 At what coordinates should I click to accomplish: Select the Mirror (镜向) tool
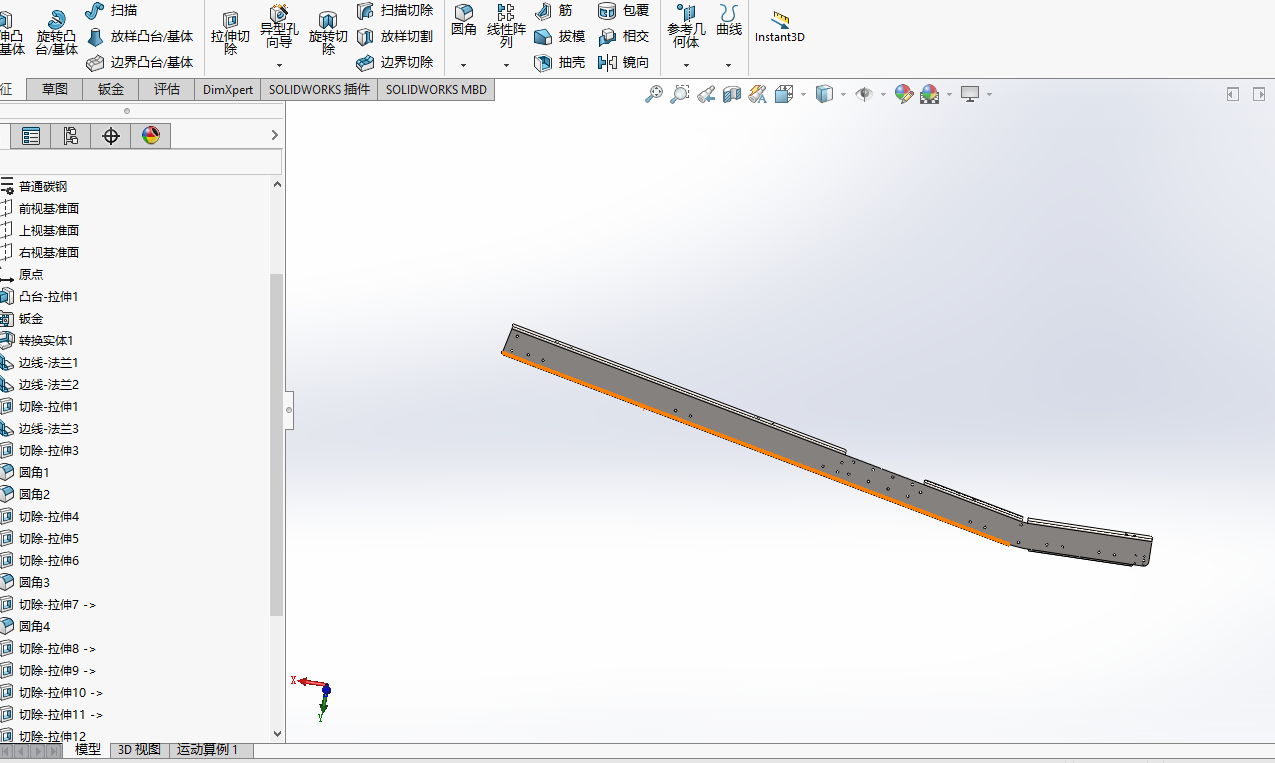click(x=623, y=62)
